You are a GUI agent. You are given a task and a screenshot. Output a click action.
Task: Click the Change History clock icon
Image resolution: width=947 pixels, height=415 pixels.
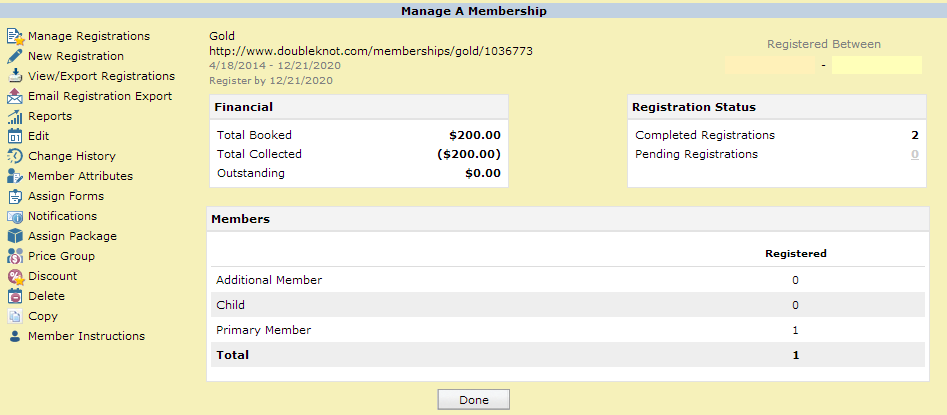(x=15, y=157)
